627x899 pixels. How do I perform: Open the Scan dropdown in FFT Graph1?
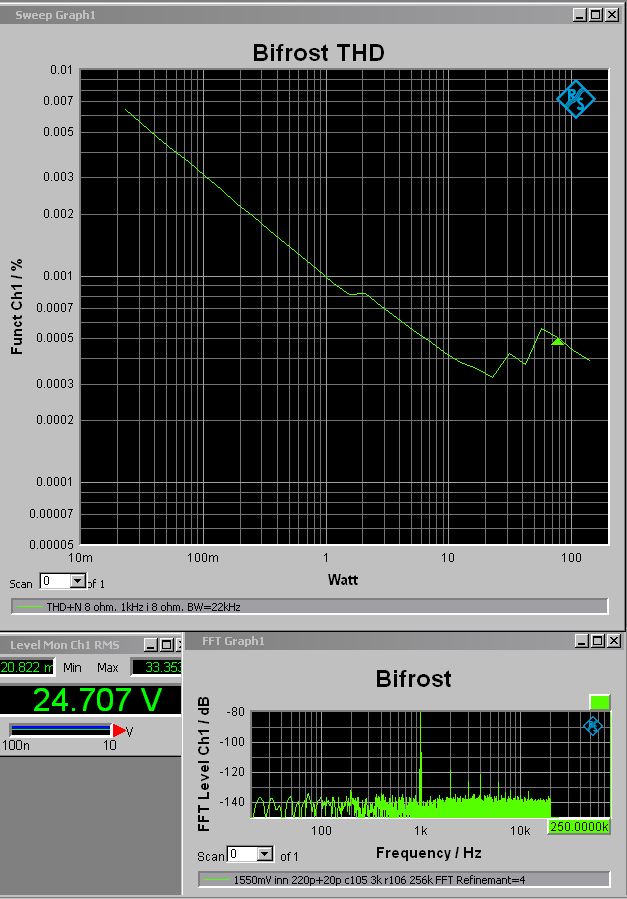tap(265, 854)
